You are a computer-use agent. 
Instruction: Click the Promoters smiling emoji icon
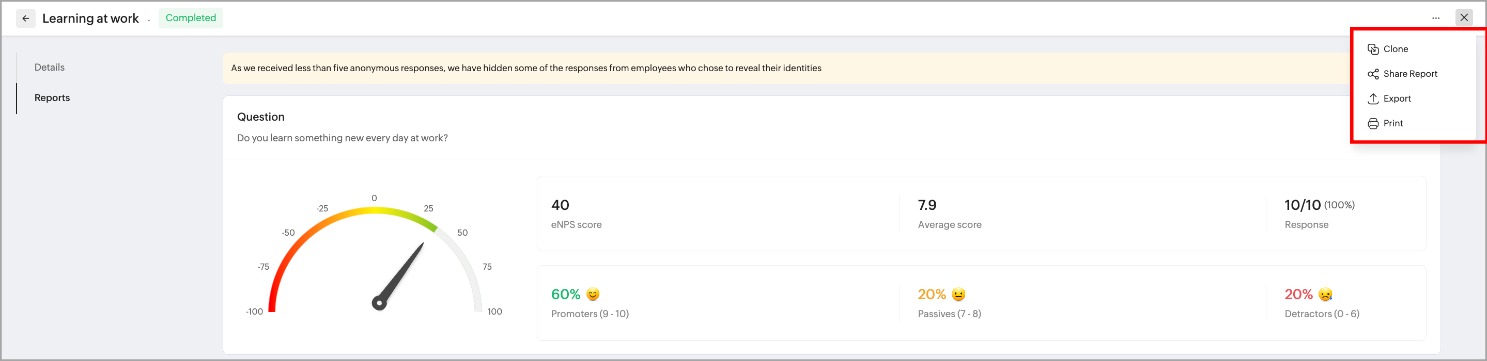593,295
